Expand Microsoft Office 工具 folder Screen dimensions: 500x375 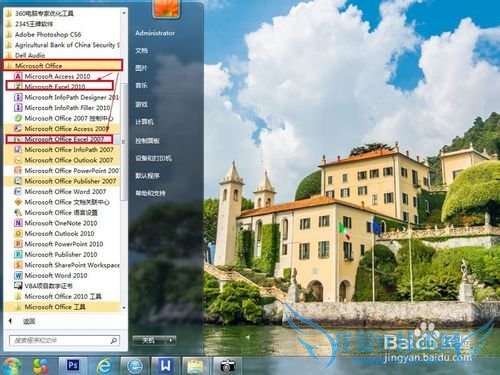pos(62,307)
